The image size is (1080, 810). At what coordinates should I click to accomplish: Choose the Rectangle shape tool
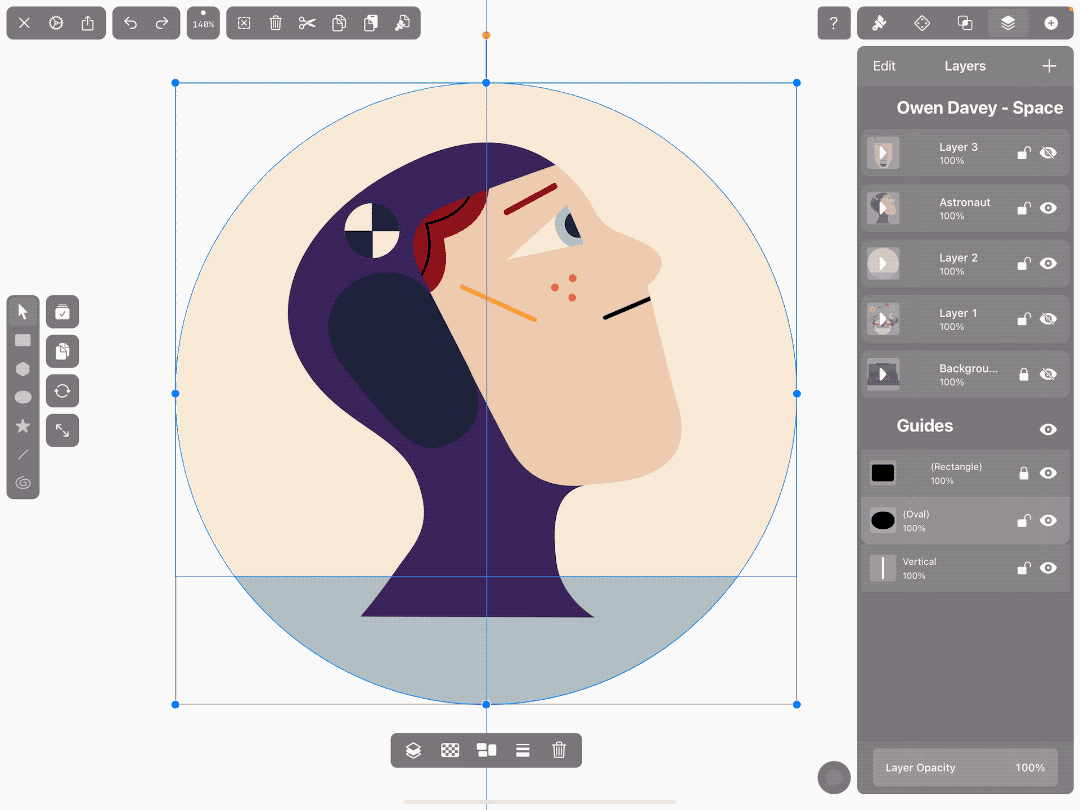point(23,340)
